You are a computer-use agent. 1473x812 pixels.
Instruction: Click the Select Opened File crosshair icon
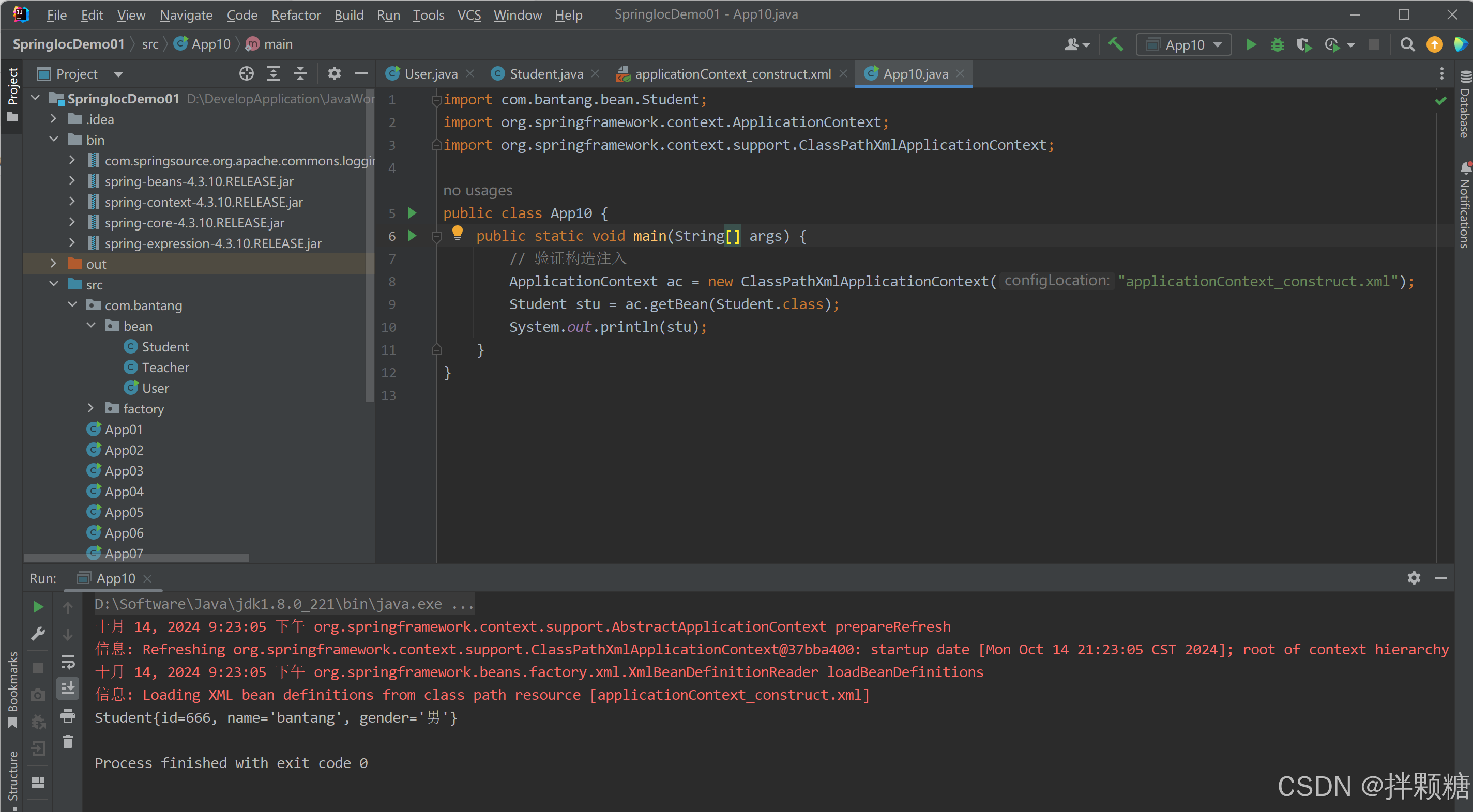247,74
